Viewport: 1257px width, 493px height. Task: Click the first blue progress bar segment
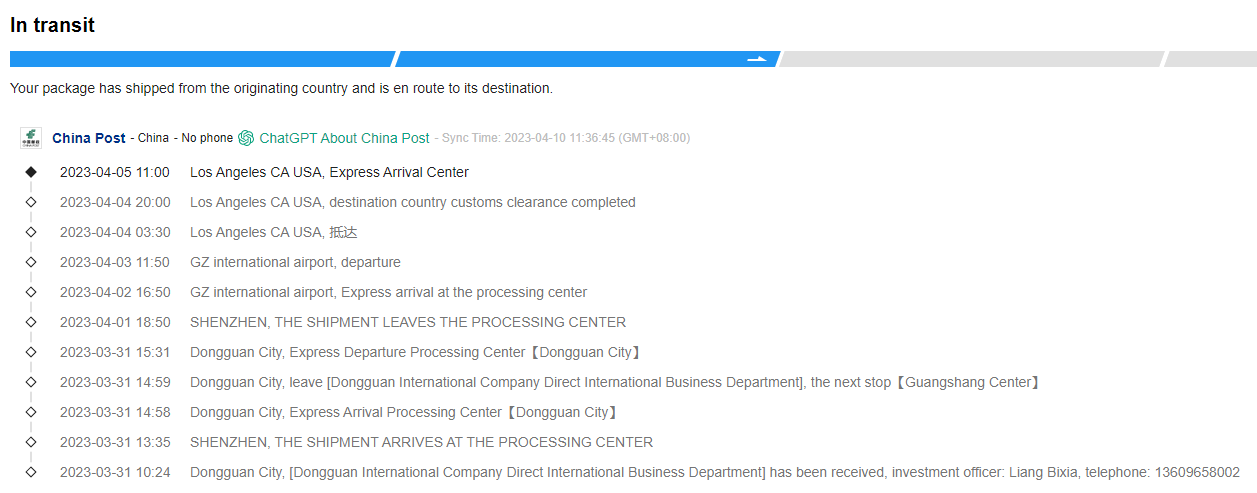point(201,59)
